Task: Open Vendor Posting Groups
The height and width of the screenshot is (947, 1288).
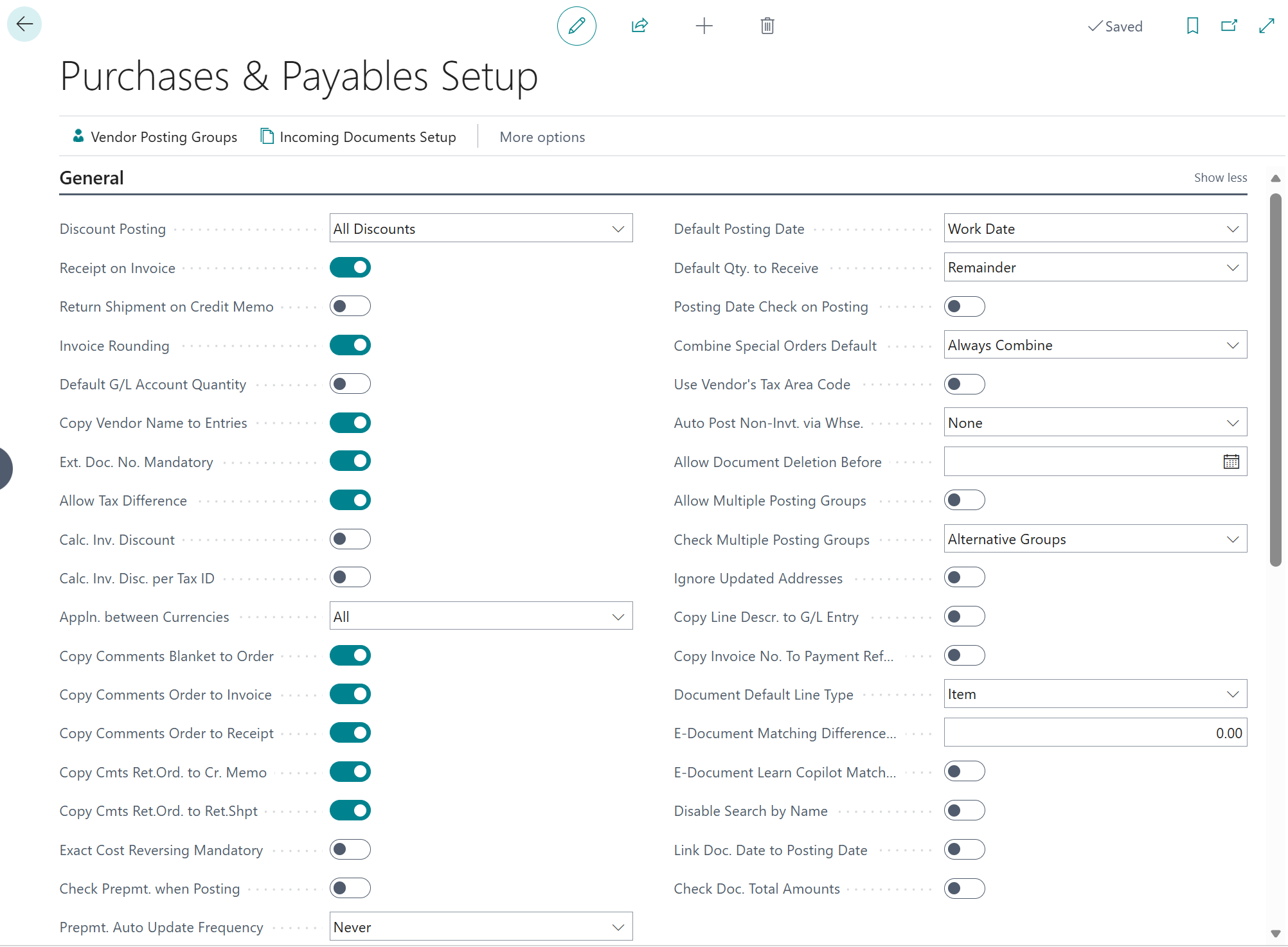Action: 155,137
